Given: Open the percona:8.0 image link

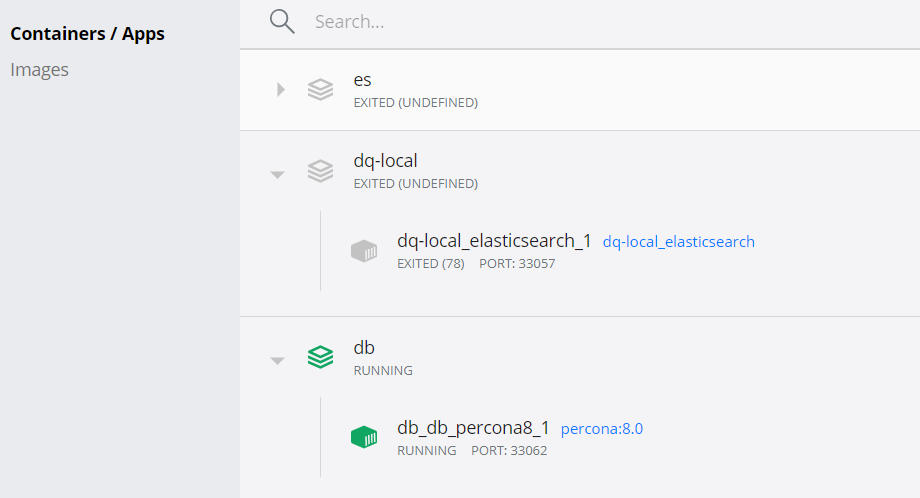Looking at the screenshot, I should click(x=601, y=429).
